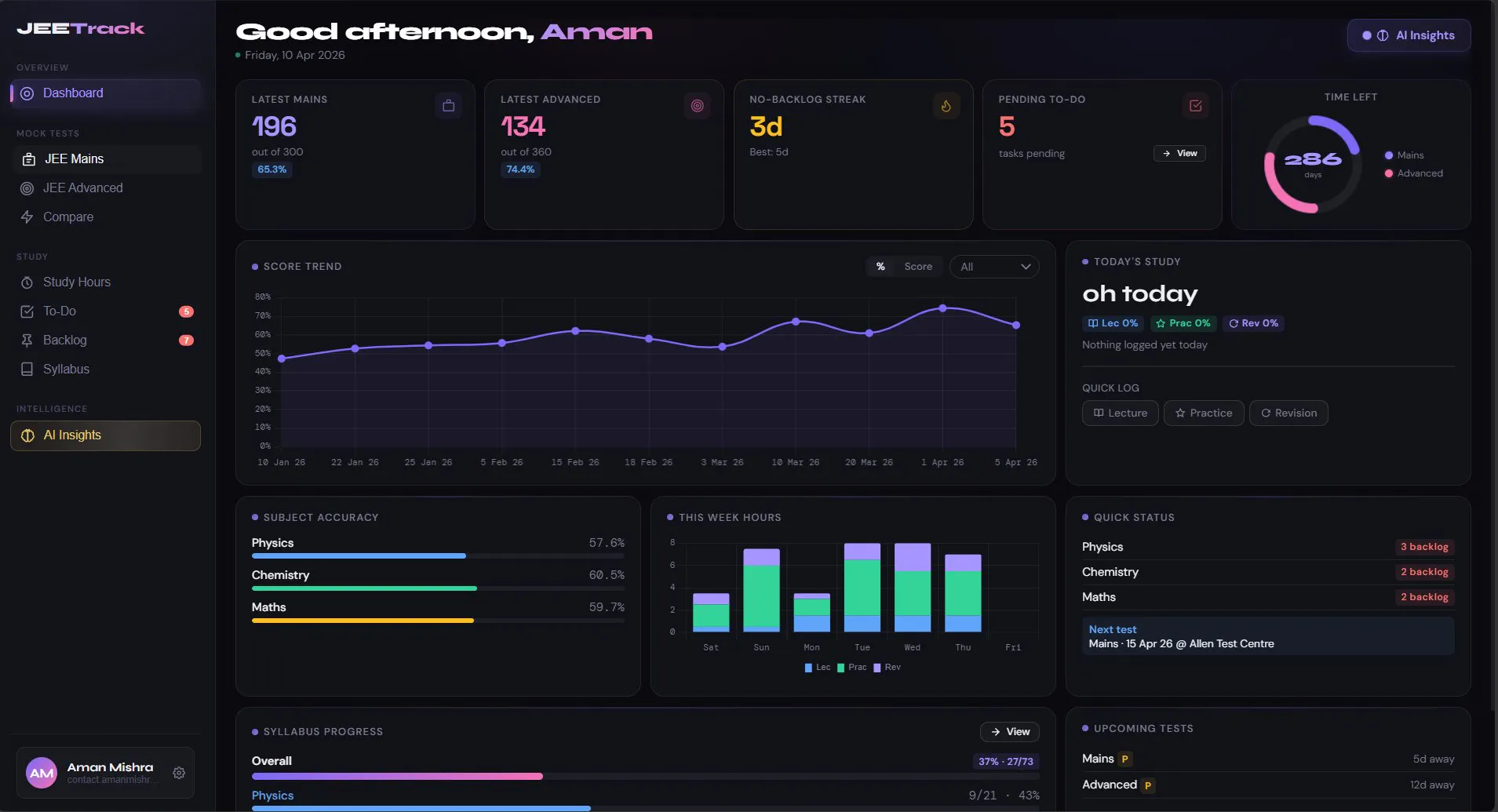1498x812 pixels.
Task: Click the Prac 0% chip in Today's Study
Action: click(x=1183, y=323)
